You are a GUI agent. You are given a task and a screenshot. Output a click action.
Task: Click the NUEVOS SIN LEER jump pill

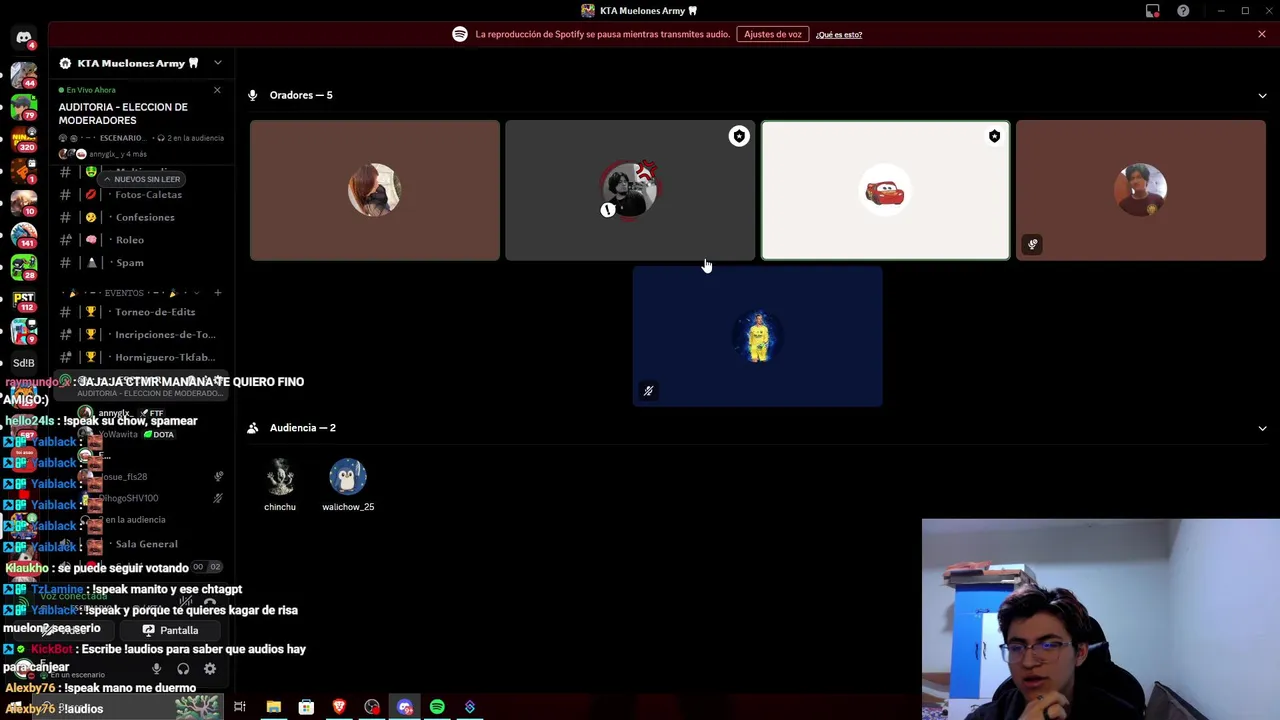pyautogui.click(x=142, y=179)
